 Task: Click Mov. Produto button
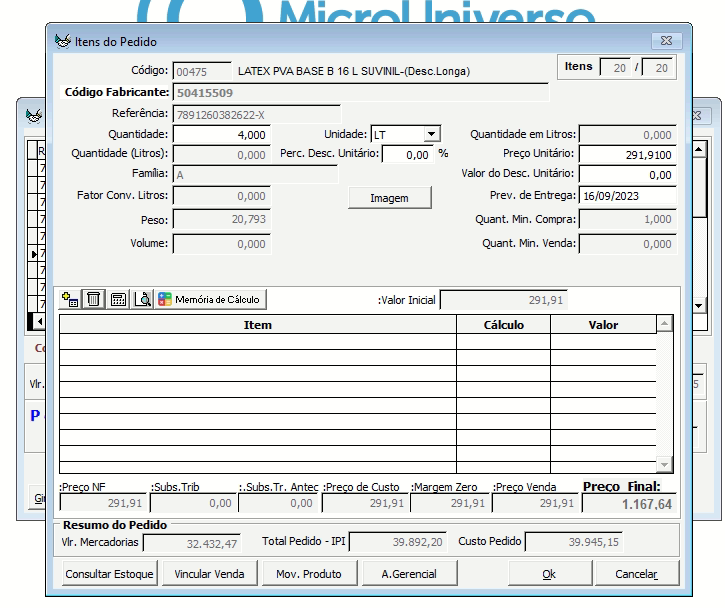click(x=309, y=574)
